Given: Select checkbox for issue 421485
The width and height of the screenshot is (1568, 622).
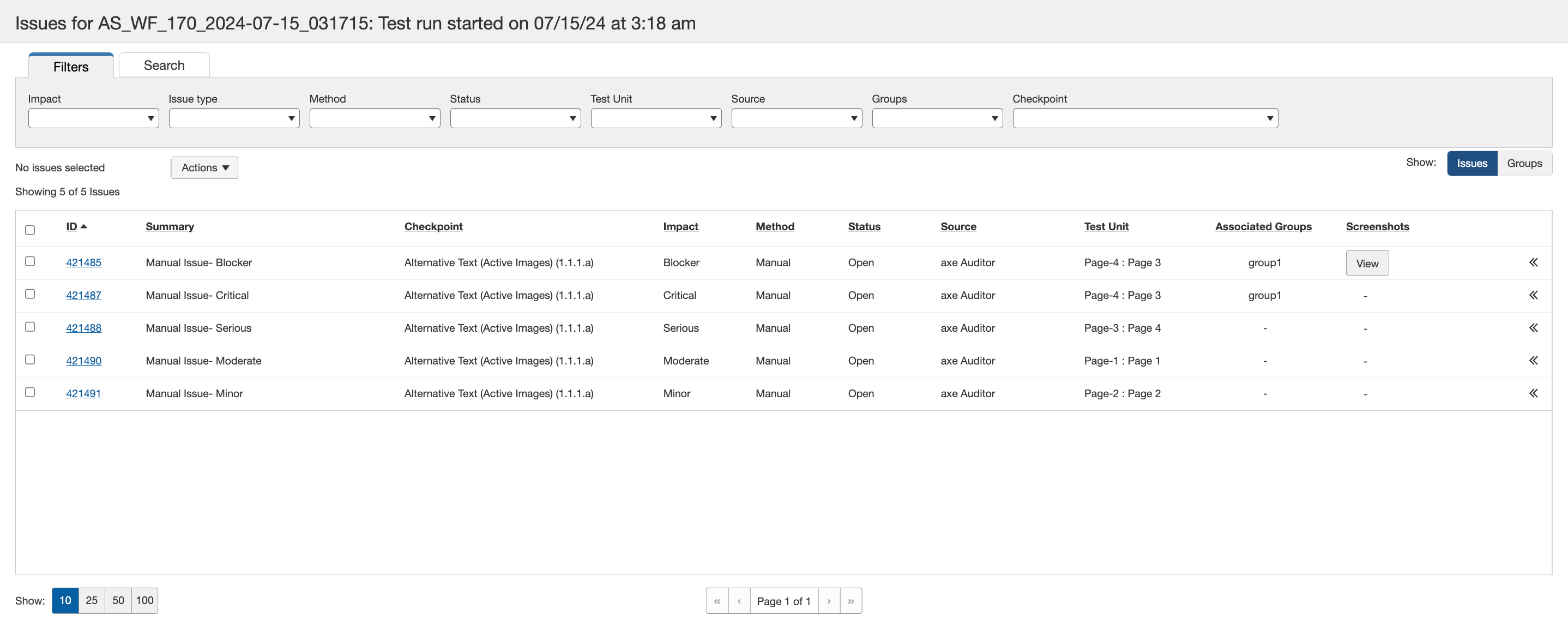Looking at the screenshot, I should (30, 261).
